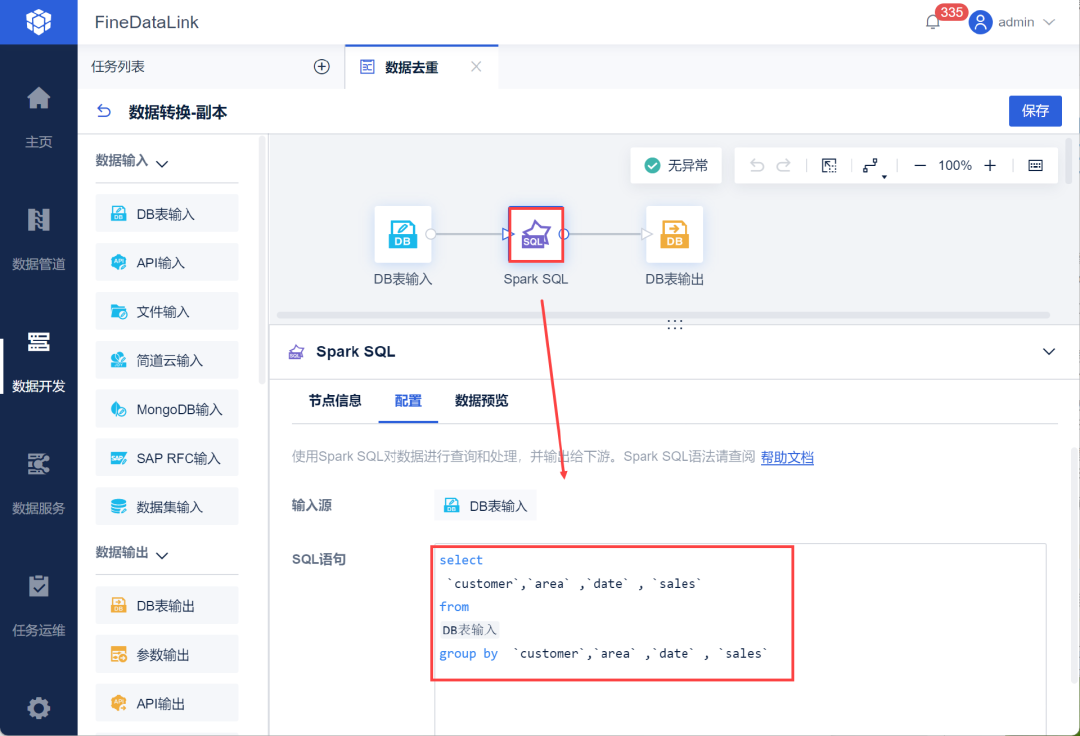Collapse the Spark SQL configuration panel
Image resolution: width=1080 pixels, height=736 pixels.
click(x=1048, y=352)
